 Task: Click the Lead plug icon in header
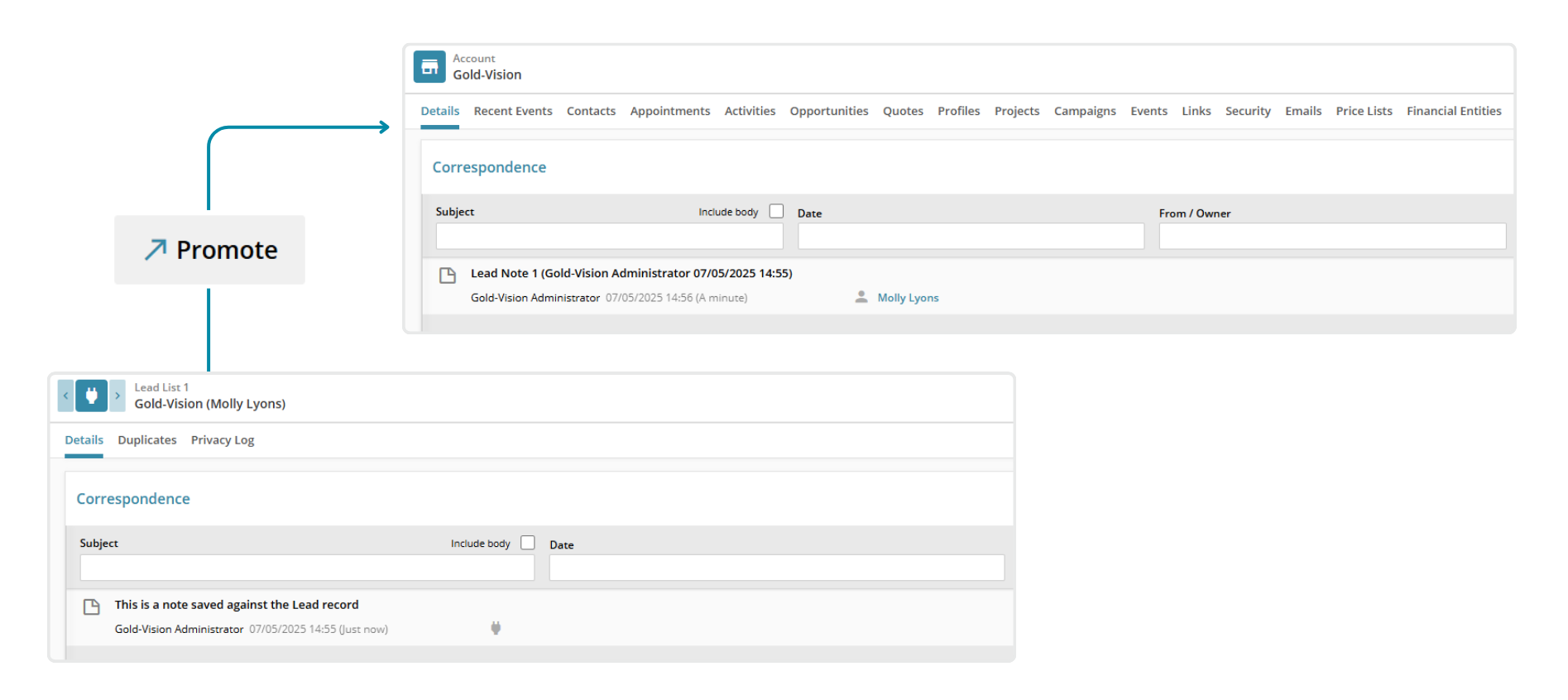92,396
